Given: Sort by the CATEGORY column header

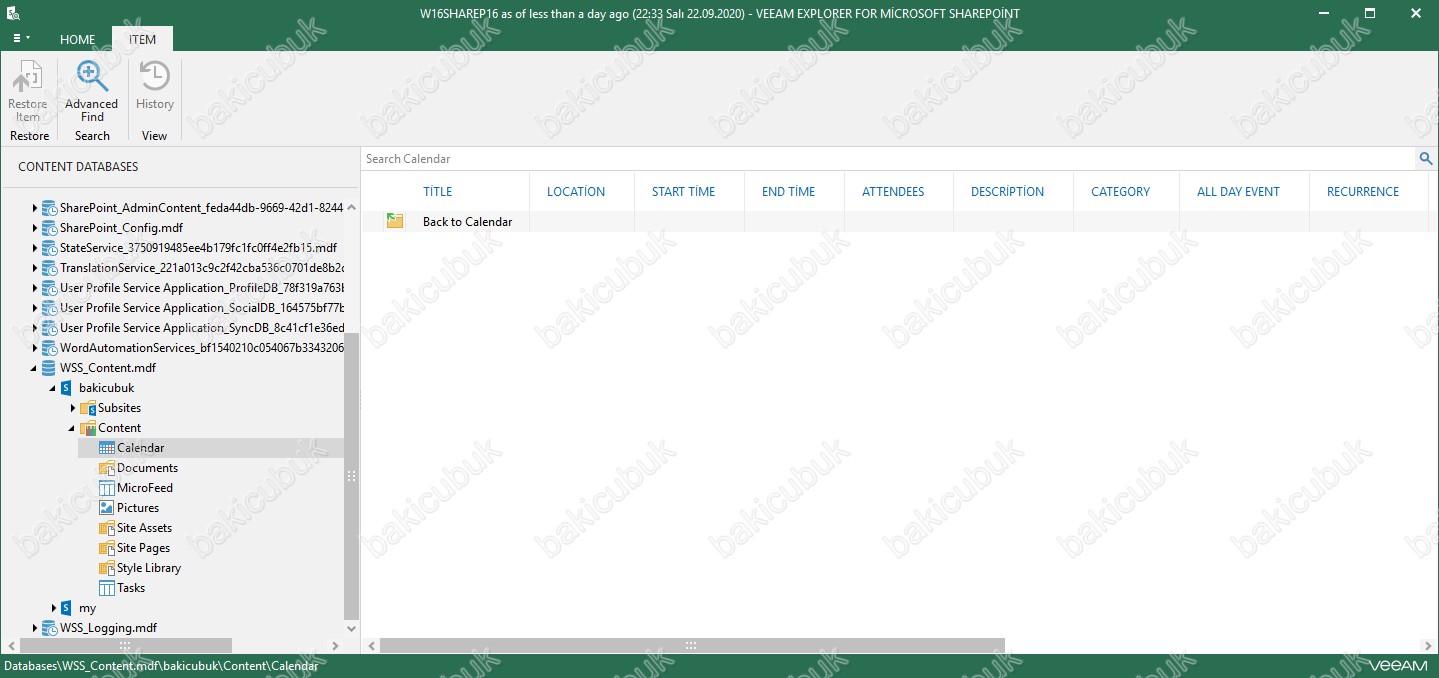Looking at the screenshot, I should point(1121,192).
